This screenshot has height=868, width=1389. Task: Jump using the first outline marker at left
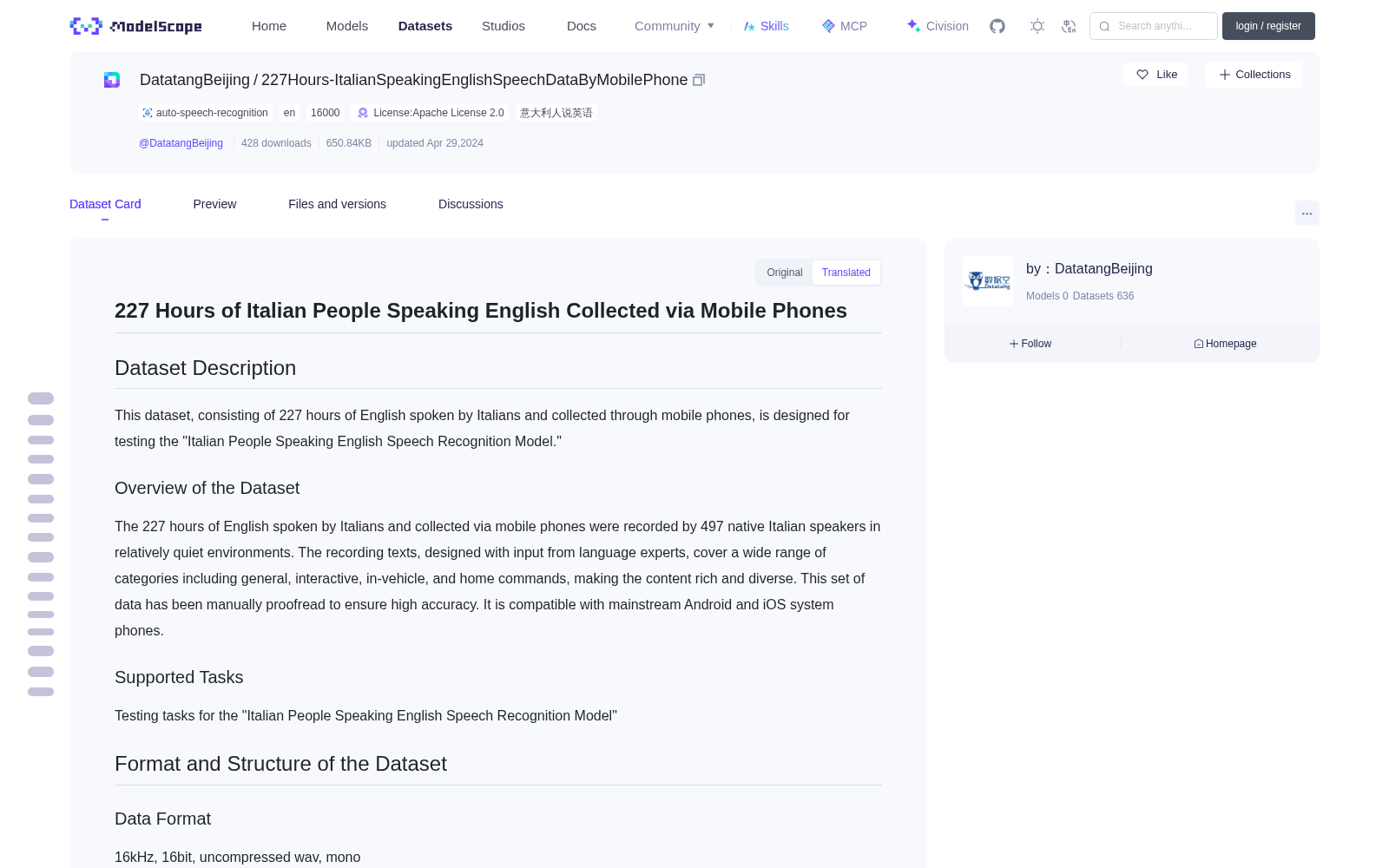click(41, 398)
